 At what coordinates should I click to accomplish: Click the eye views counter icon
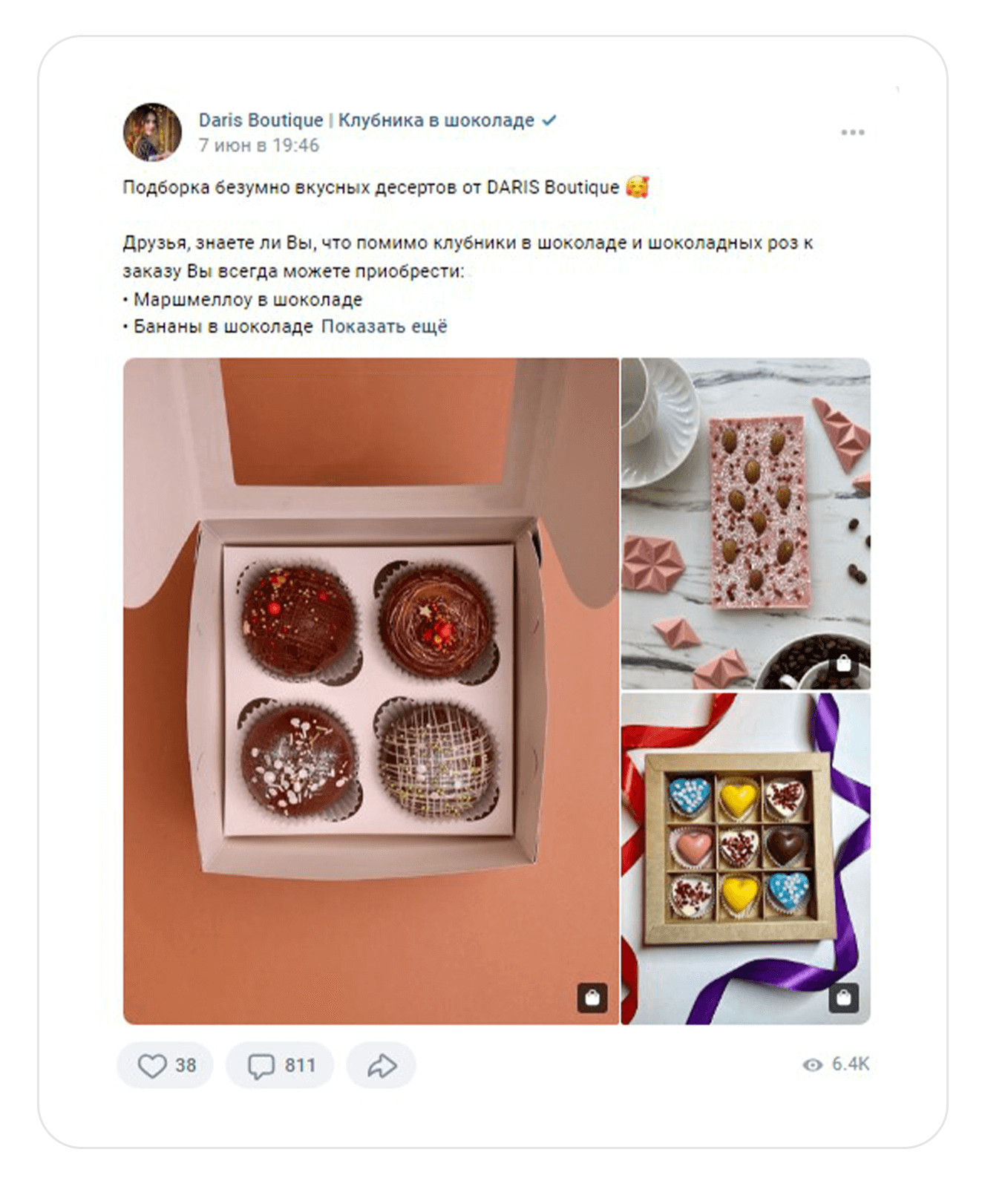[813, 1065]
